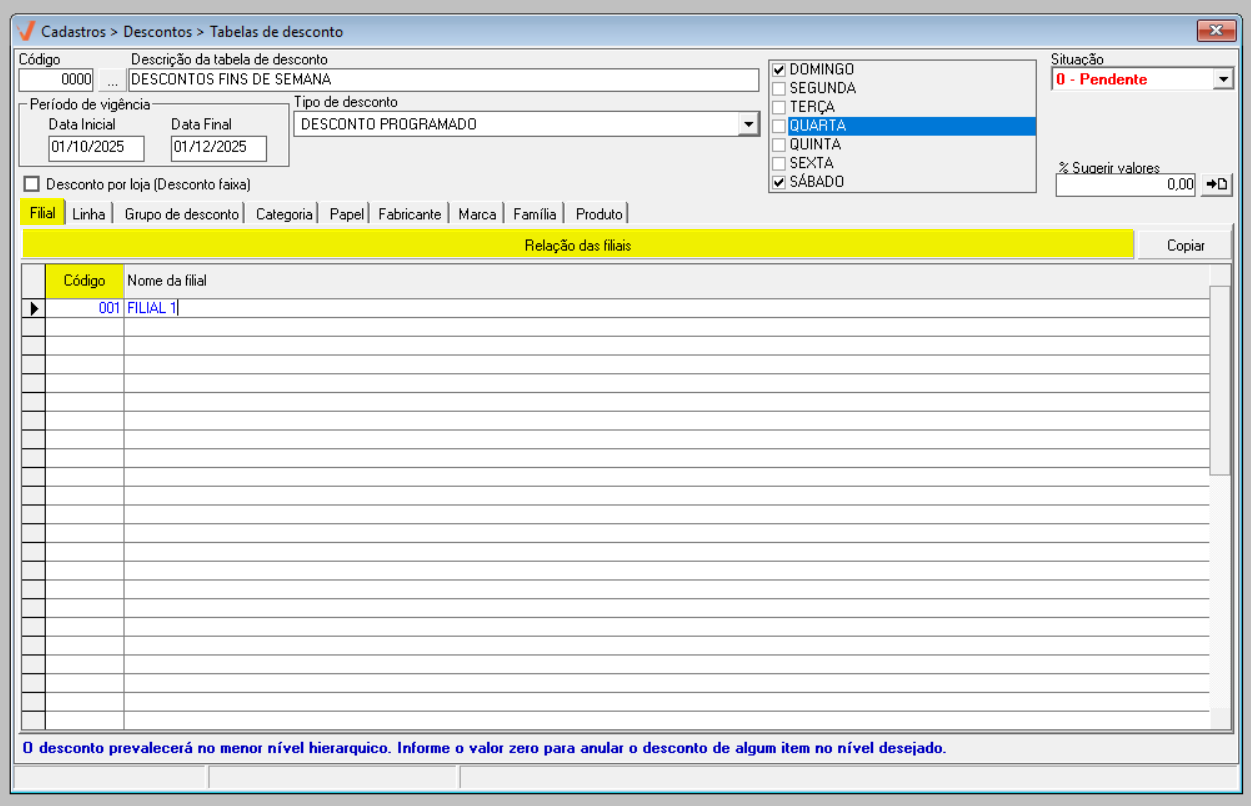Click the Código column header
The height and width of the screenshot is (806, 1251).
click(84, 281)
